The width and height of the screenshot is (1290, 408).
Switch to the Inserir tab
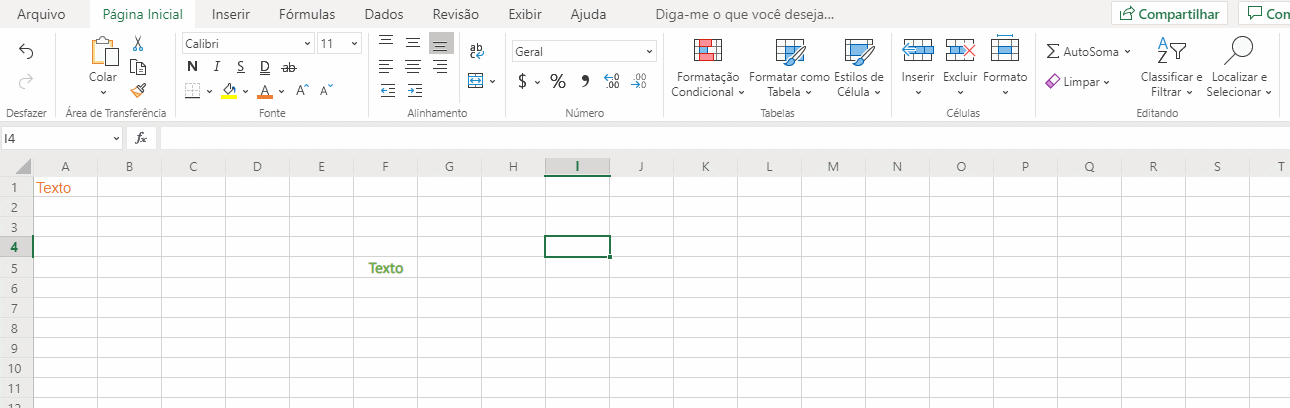[231, 15]
